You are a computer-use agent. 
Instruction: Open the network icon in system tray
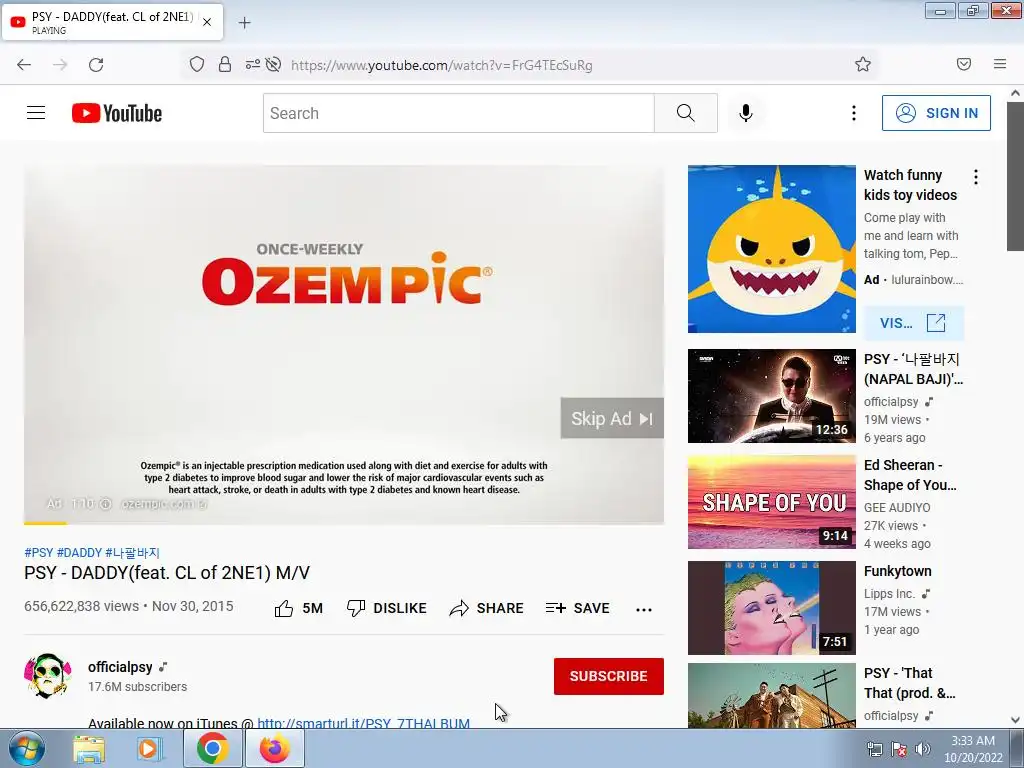874,749
